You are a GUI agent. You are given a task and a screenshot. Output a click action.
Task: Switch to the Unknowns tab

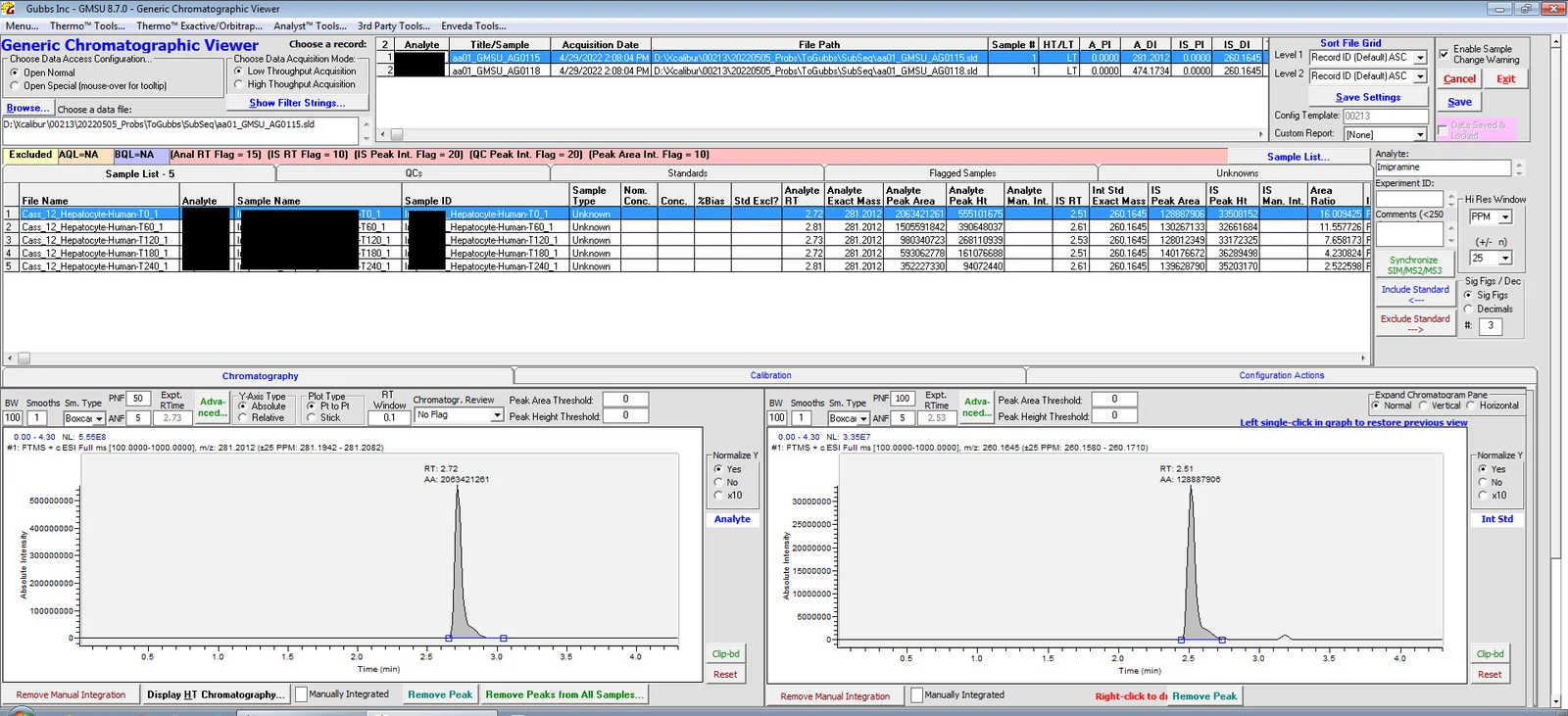(1237, 173)
